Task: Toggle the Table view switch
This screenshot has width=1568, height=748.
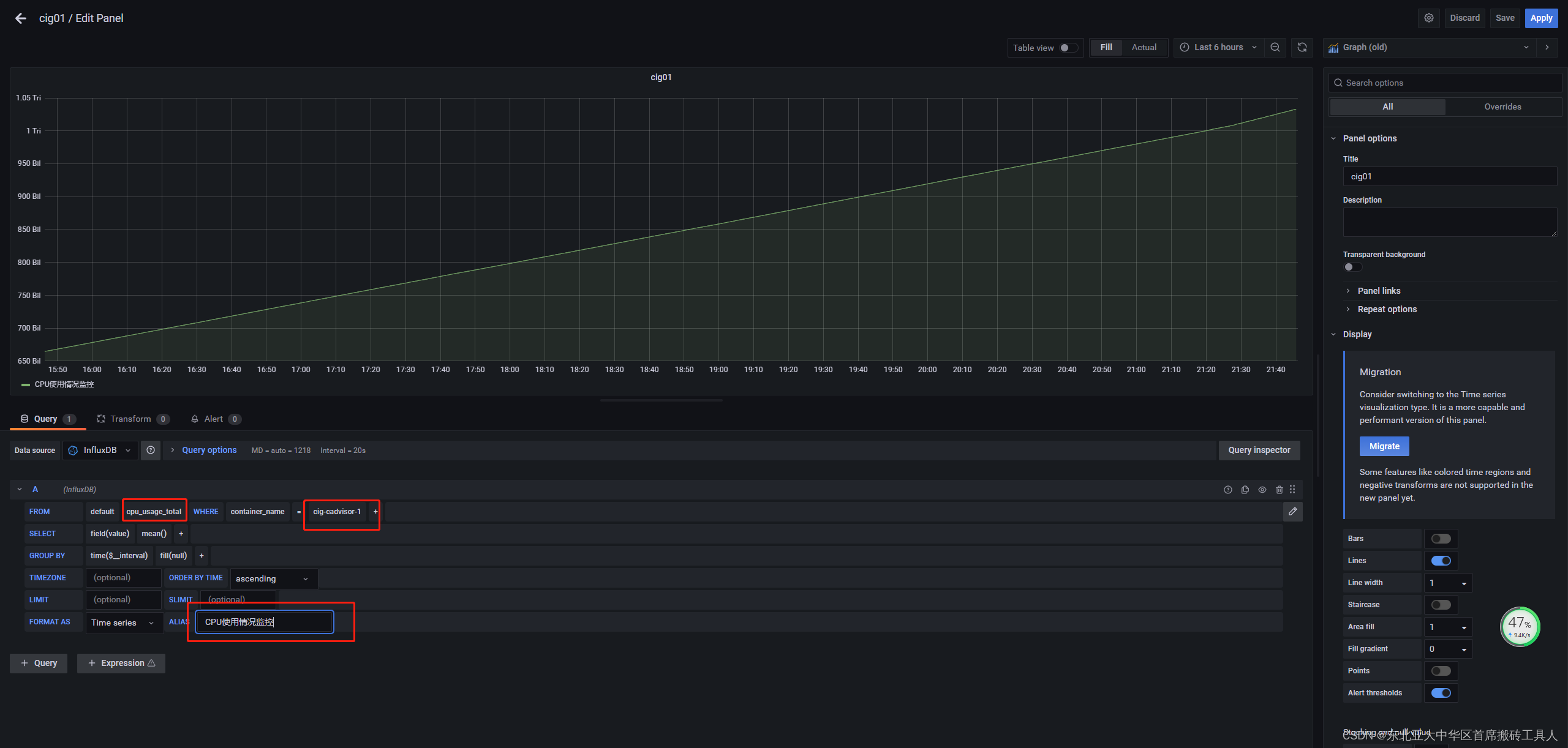Action: (x=1069, y=48)
